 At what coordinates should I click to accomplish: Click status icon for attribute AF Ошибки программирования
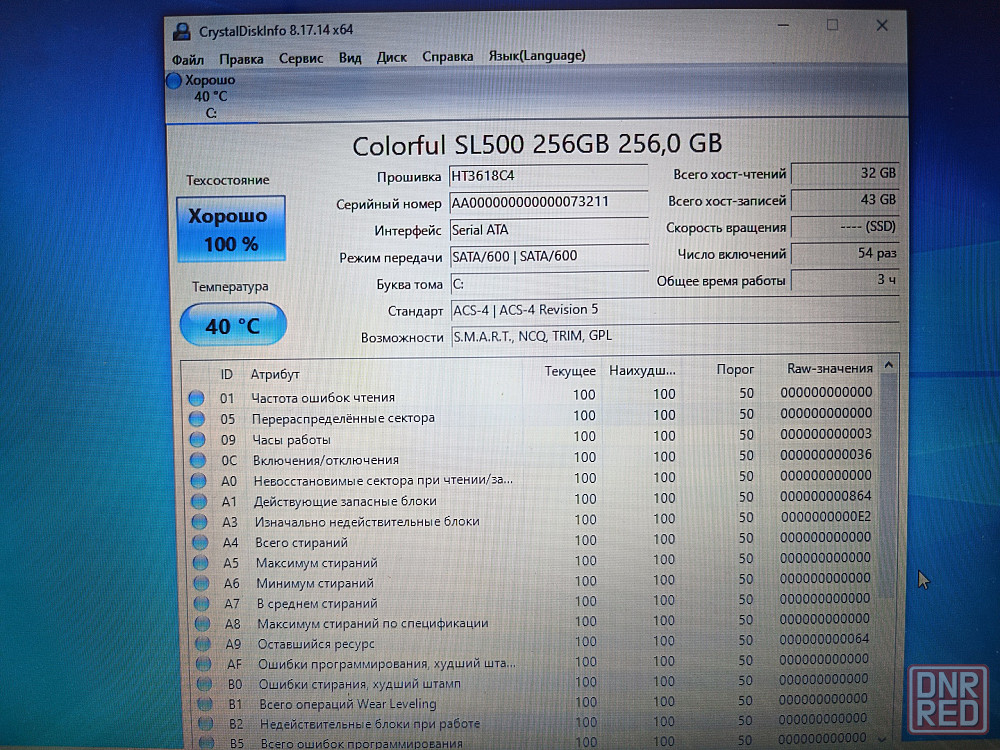click(203, 664)
